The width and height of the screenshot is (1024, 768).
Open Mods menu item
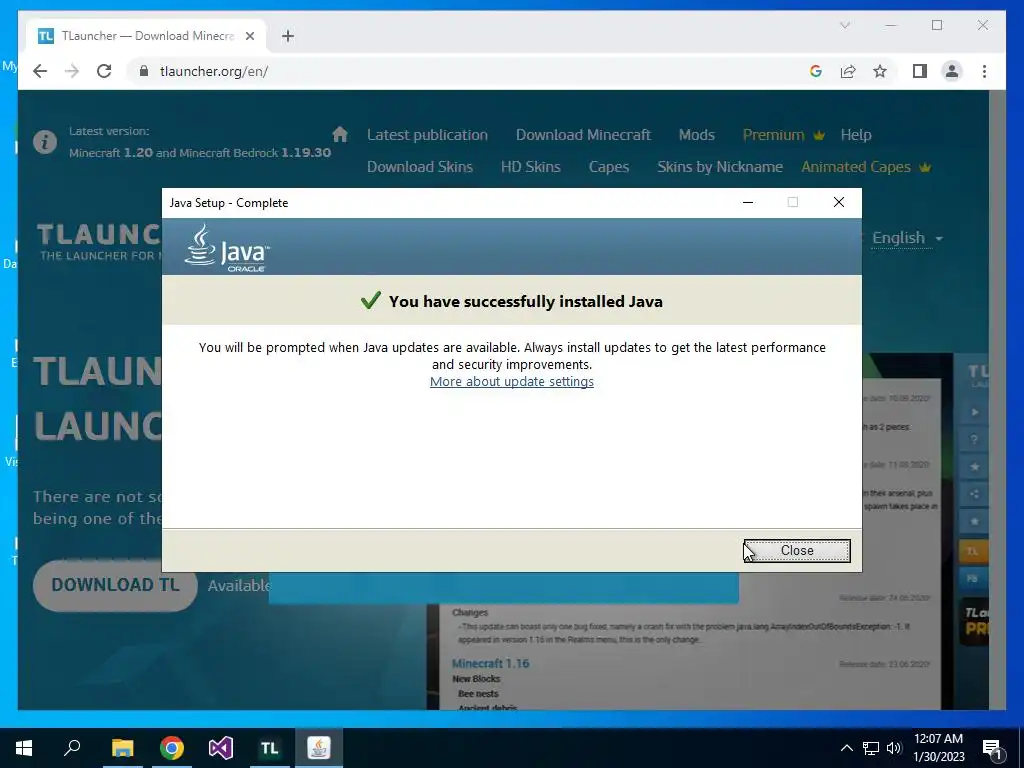coord(696,135)
